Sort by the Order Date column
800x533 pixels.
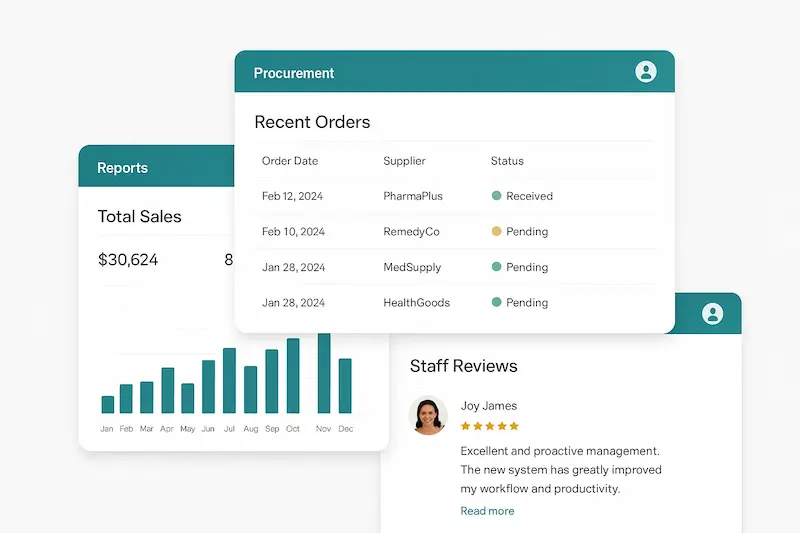(x=290, y=161)
